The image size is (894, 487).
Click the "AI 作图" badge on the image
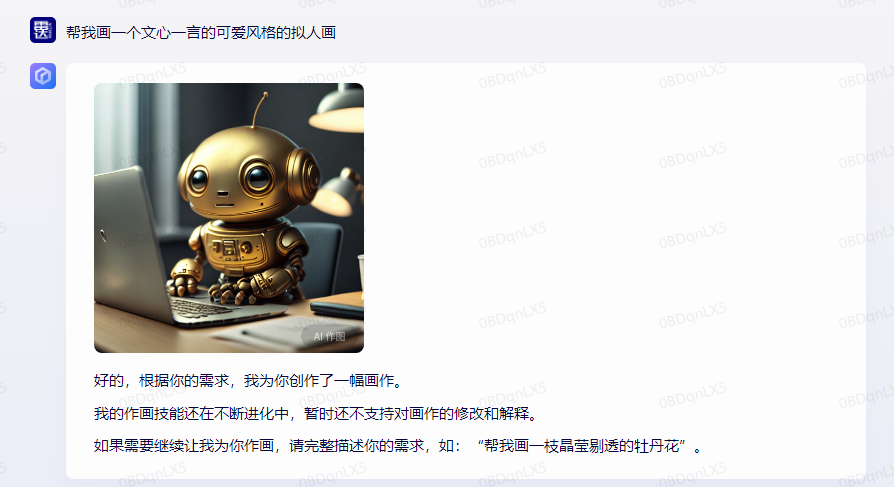(x=329, y=336)
